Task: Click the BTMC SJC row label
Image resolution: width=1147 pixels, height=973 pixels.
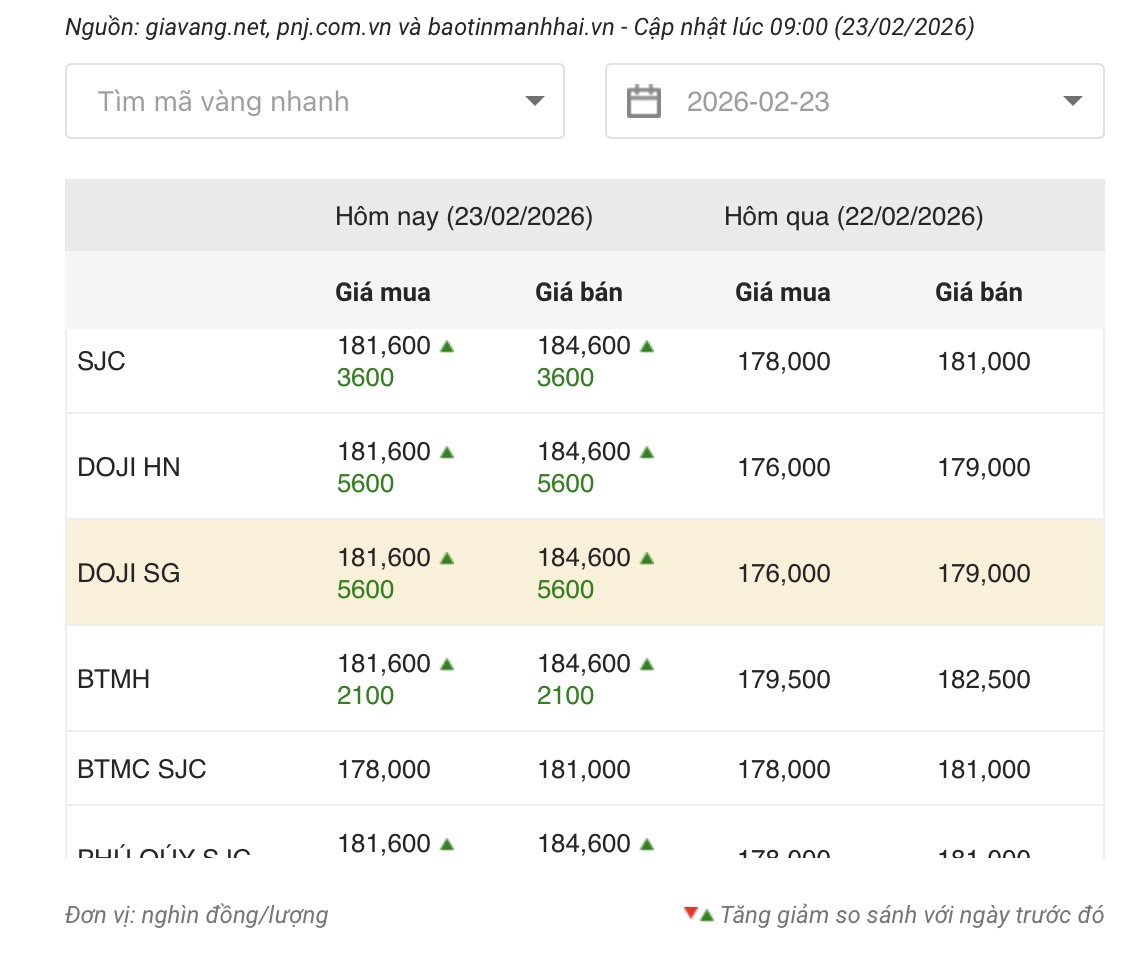Action: coord(141,769)
